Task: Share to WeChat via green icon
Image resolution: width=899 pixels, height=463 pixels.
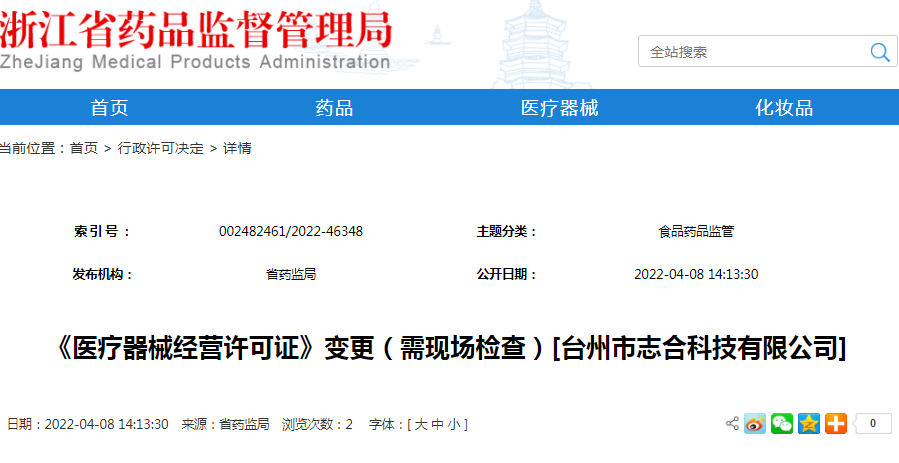Action: 781,423
